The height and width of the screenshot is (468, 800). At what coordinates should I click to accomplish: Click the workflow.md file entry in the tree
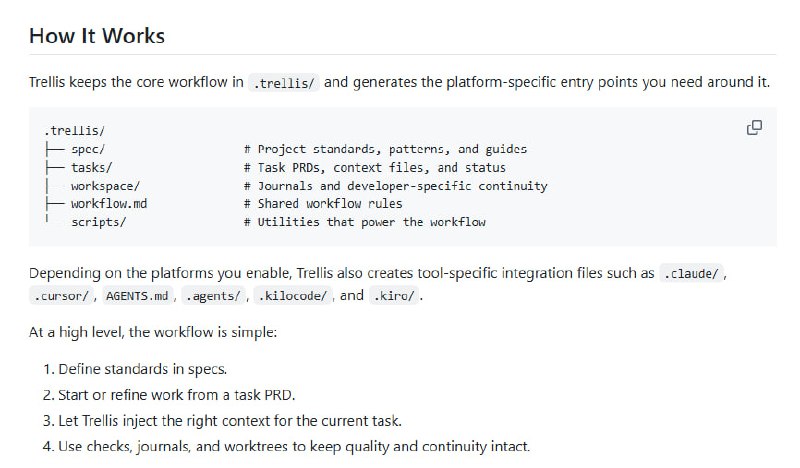(x=109, y=204)
